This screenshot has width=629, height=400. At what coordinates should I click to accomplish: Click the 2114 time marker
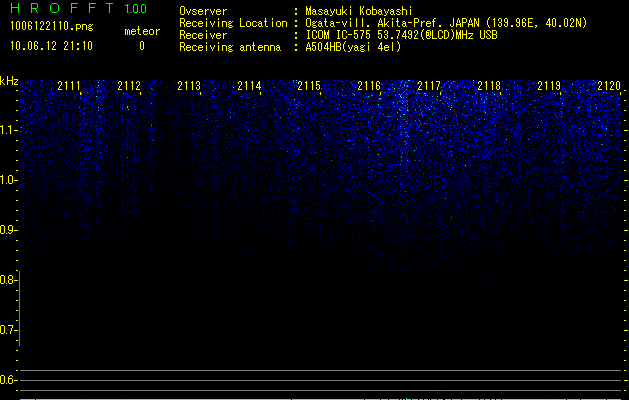(249, 85)
